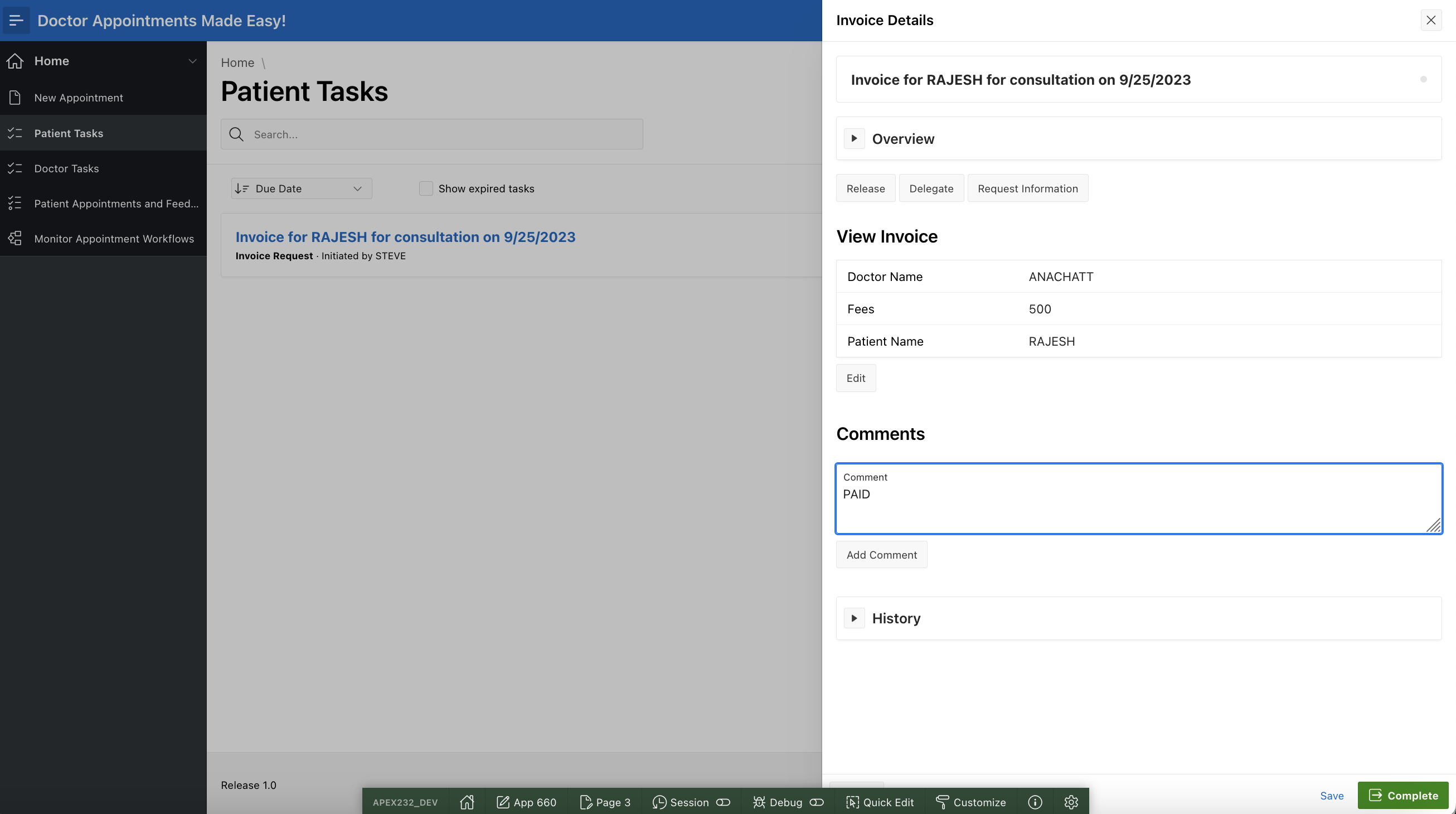
Task: Open Doctor Tasks in sidebar
Action: [67, 168]
